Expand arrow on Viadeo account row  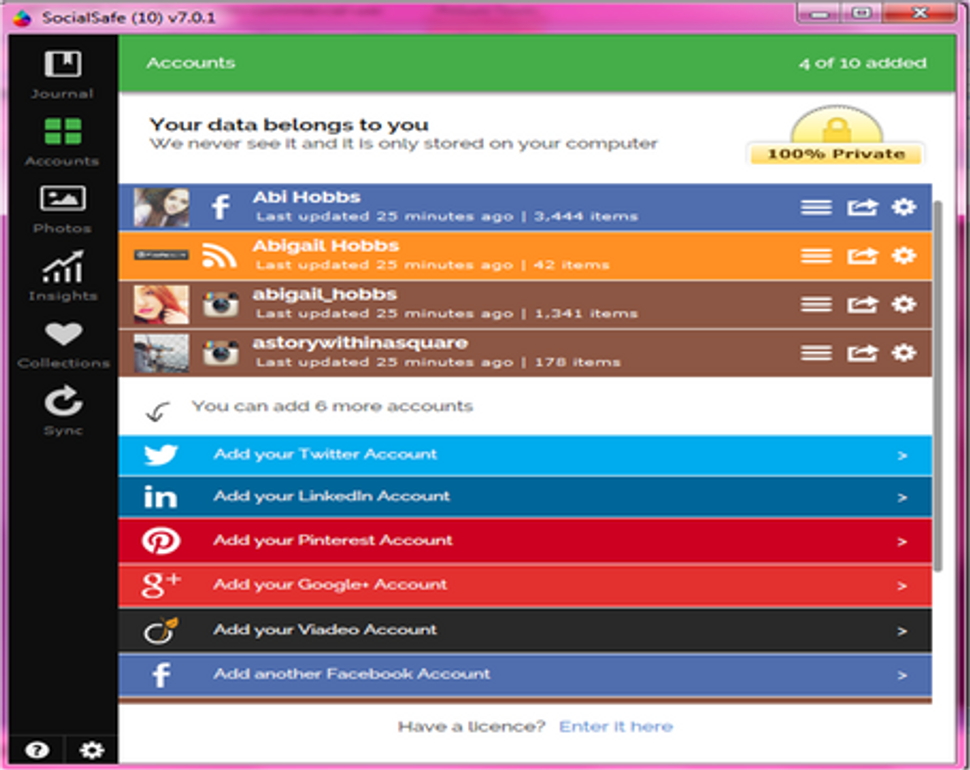(902, 631)
